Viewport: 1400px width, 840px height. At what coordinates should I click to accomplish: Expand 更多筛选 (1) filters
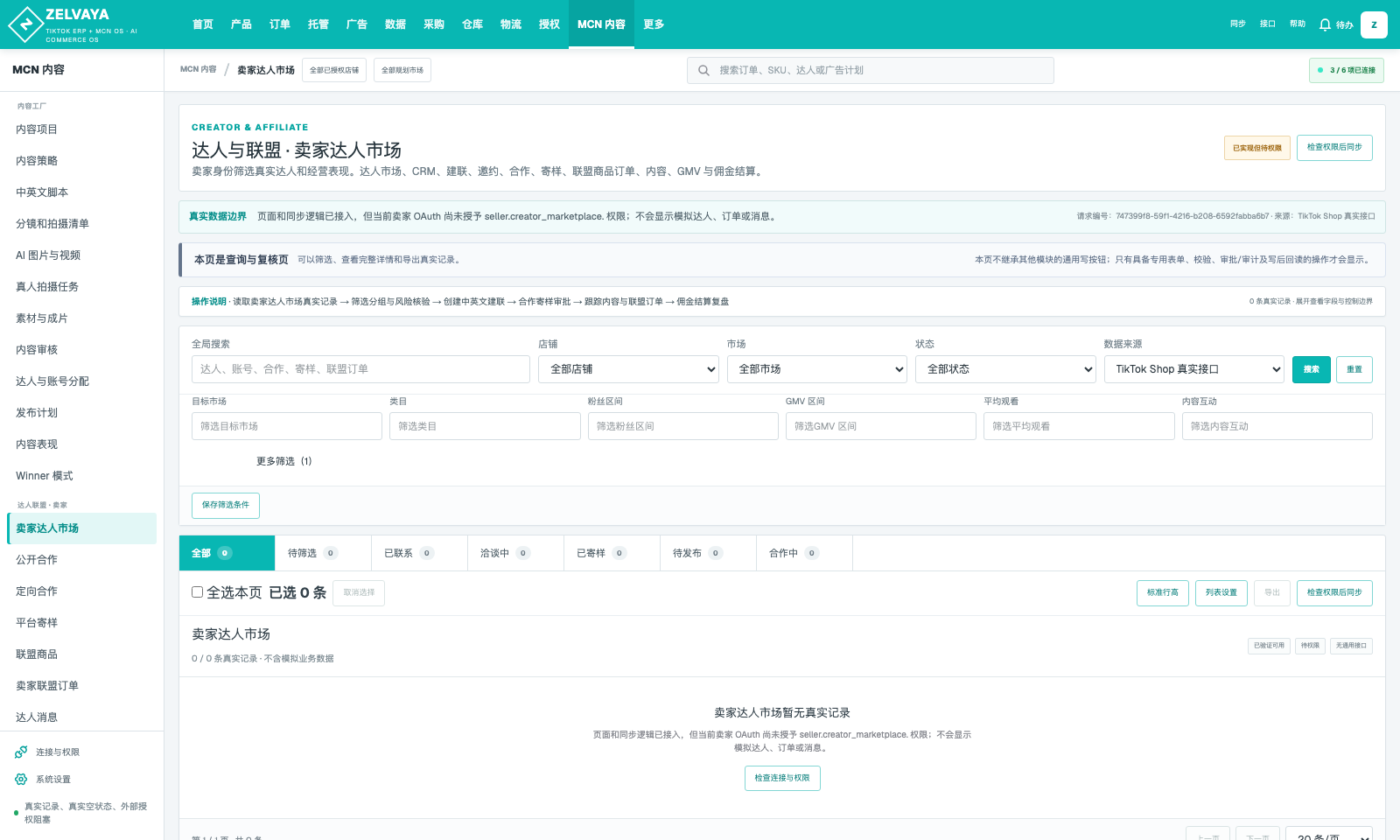click(283, 461)
